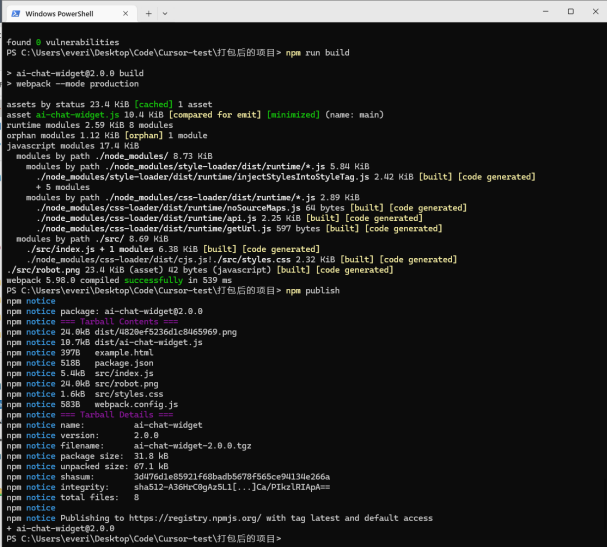Click the package size '31.8 kB'
607x547 pixels.
tap(151, 456)
